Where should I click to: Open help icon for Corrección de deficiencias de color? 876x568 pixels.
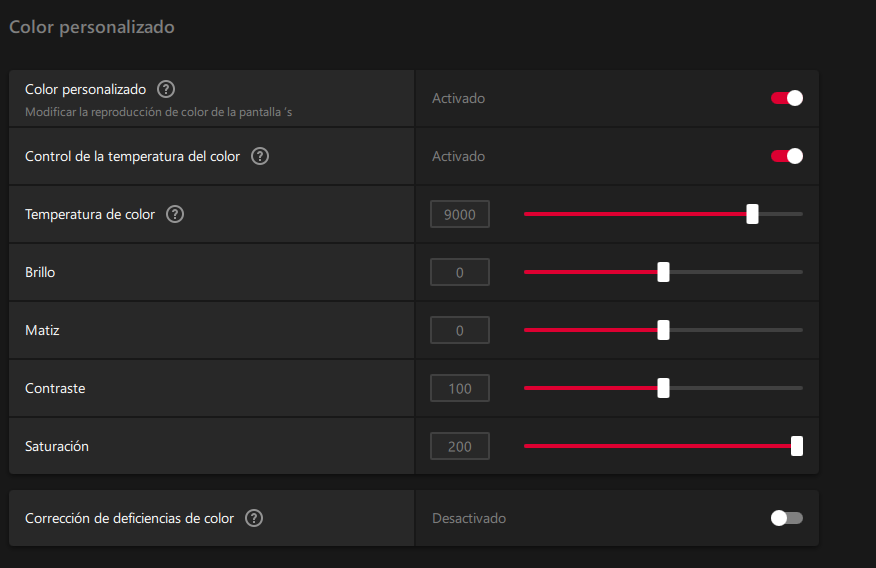pyautogui.click(x=254, y=518)
